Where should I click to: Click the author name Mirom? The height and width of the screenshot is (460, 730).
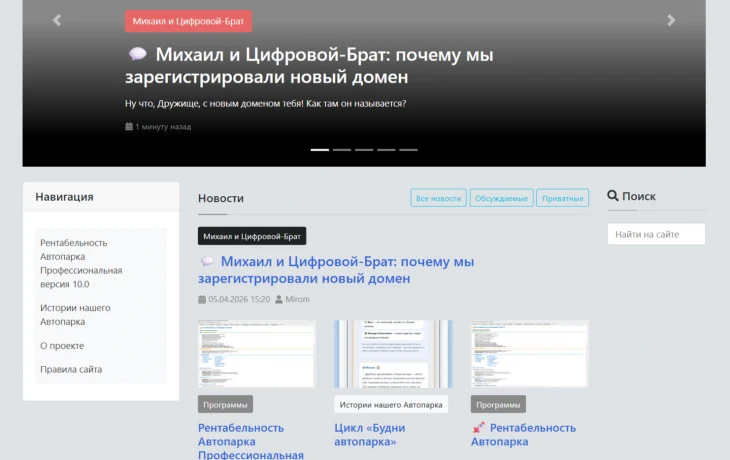tap(297, 299)
